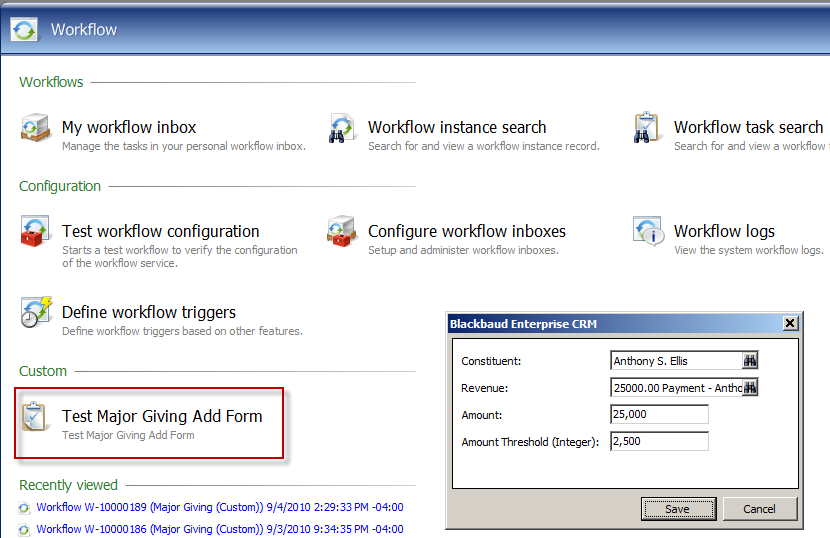This screenshot has width=830, height=538.
Task: Open the My workflow inbox icon
Action: 35,128
